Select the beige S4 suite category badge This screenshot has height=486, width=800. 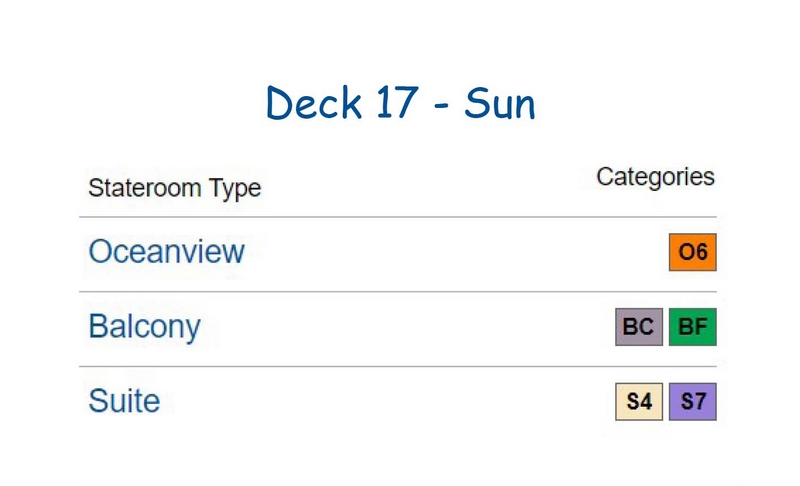click(639, 402)
